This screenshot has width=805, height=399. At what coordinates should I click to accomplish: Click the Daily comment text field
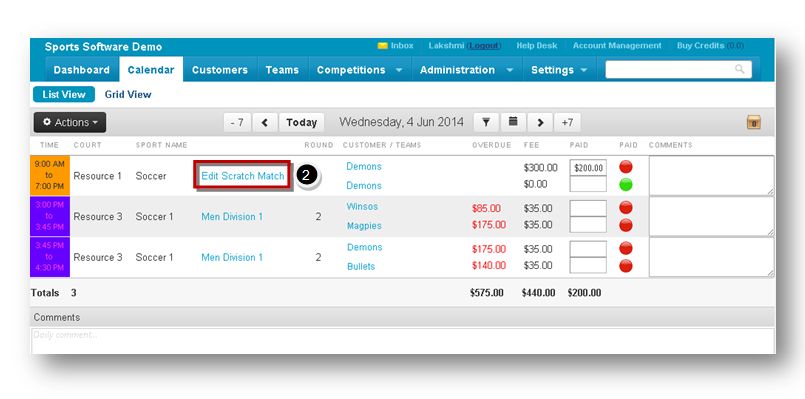pyautogui.click(x=402, y=340)
